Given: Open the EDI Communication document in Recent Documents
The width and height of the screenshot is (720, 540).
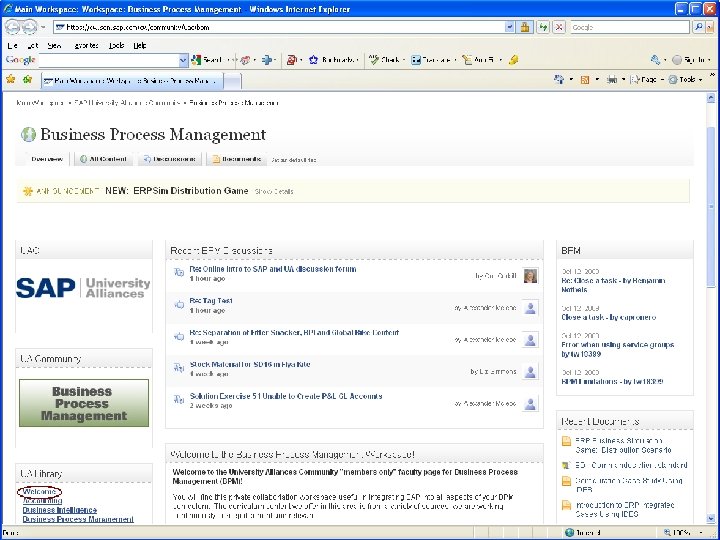Looking at the screenshot, I should 631,465.
